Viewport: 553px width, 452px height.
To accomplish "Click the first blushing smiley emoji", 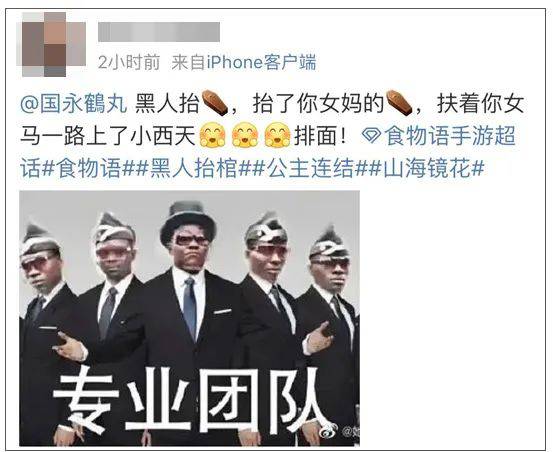I will coord(212,135).
